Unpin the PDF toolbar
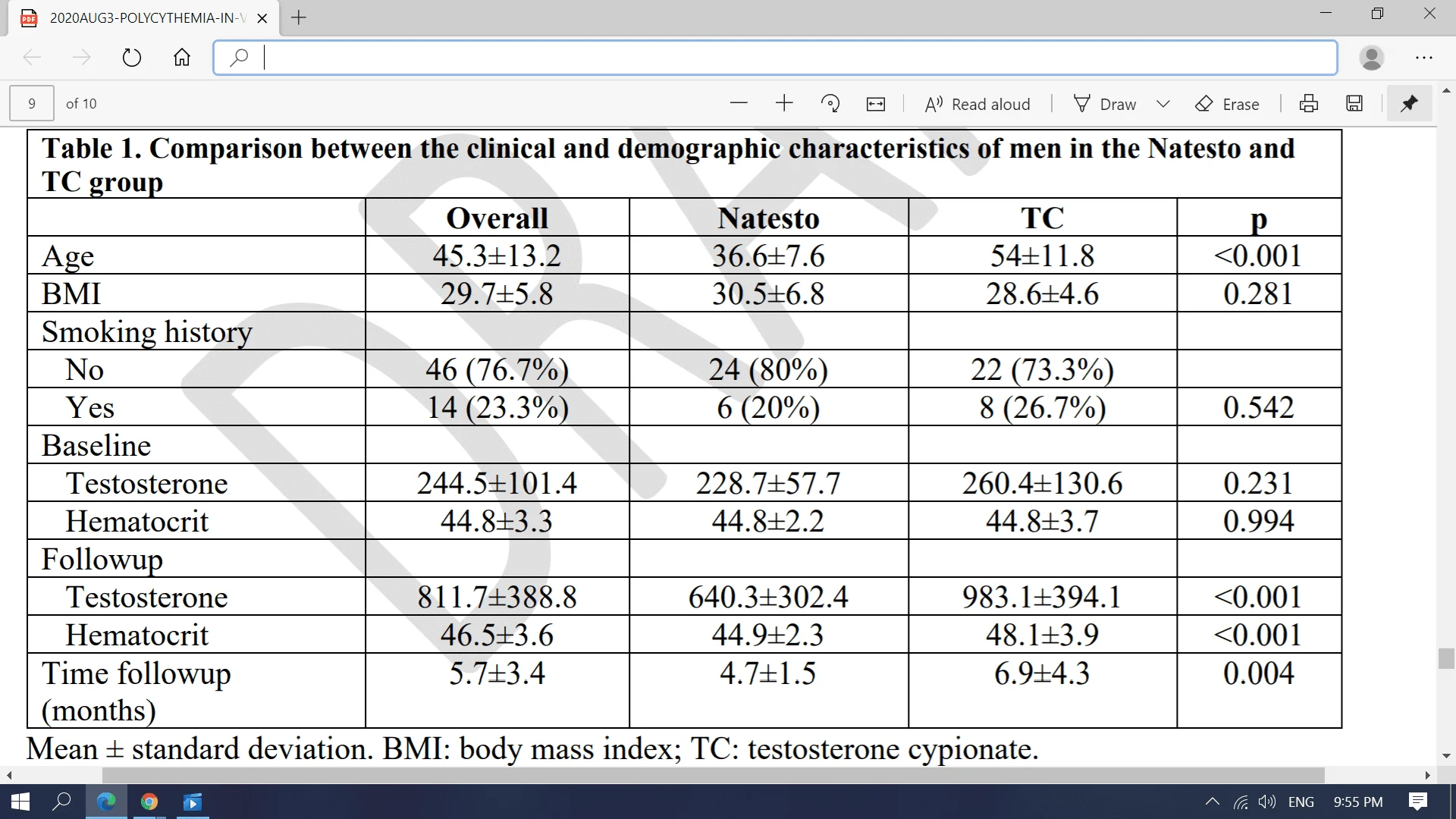 click(x=1409, y=103)
